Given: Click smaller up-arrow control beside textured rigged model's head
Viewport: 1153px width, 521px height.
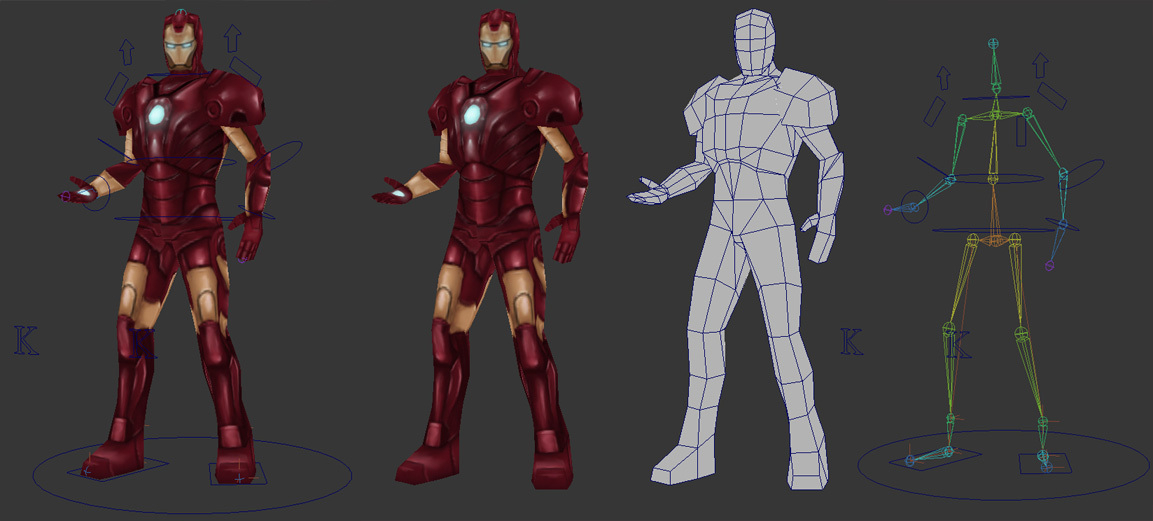Looking at the screenshot, I should click(x=126, y=51).
